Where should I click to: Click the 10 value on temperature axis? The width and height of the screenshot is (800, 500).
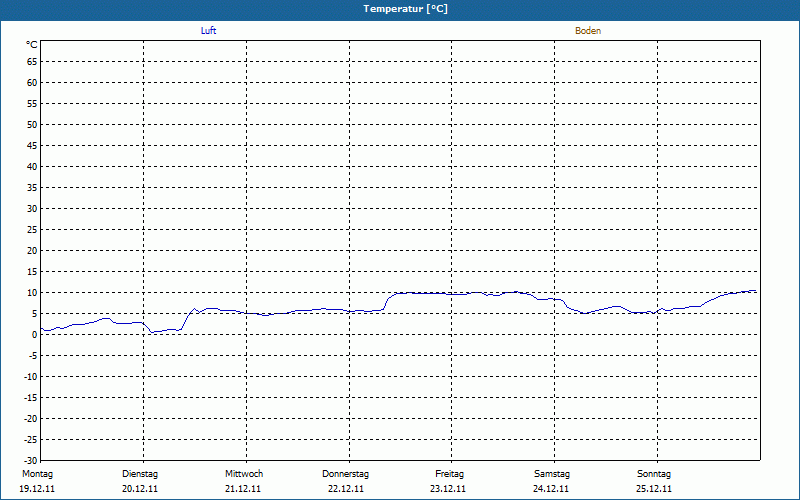coord(32,293)
